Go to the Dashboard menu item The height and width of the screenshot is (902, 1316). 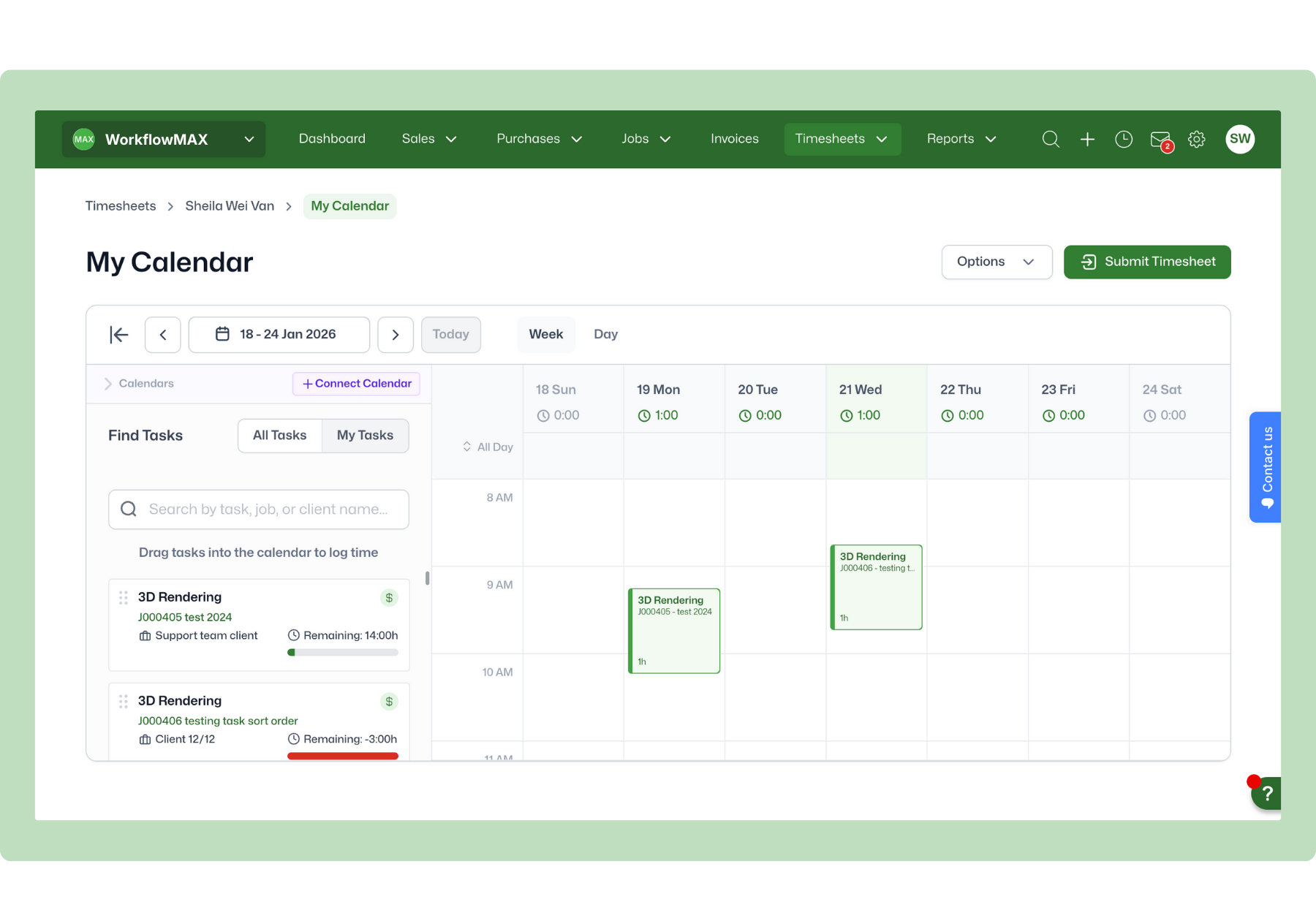pos(332,139)
